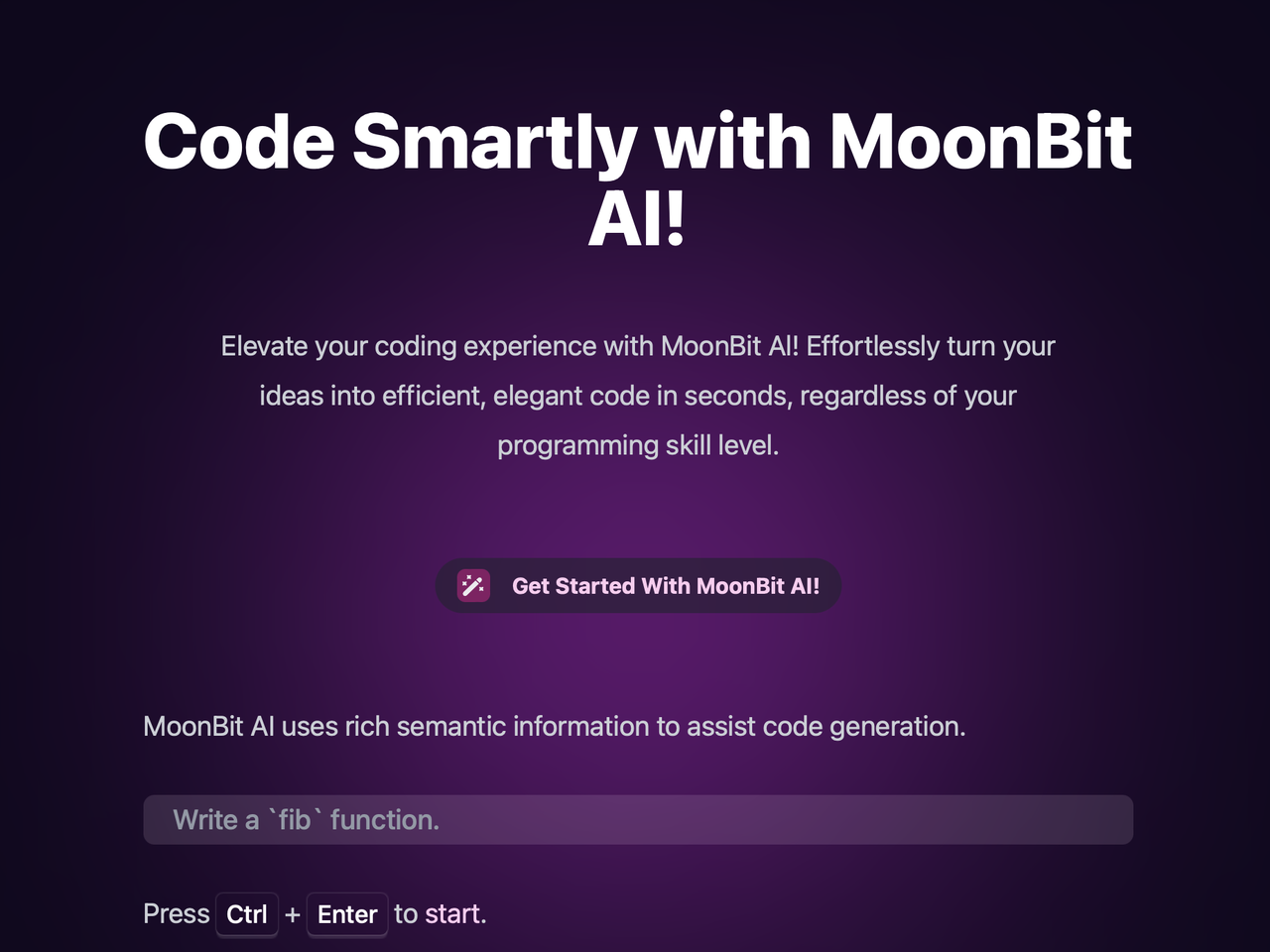Click the plus sign between Ctrl and Enter
Image resolution: width=1270 pixels, height=952 pixels.
(293, 915)
